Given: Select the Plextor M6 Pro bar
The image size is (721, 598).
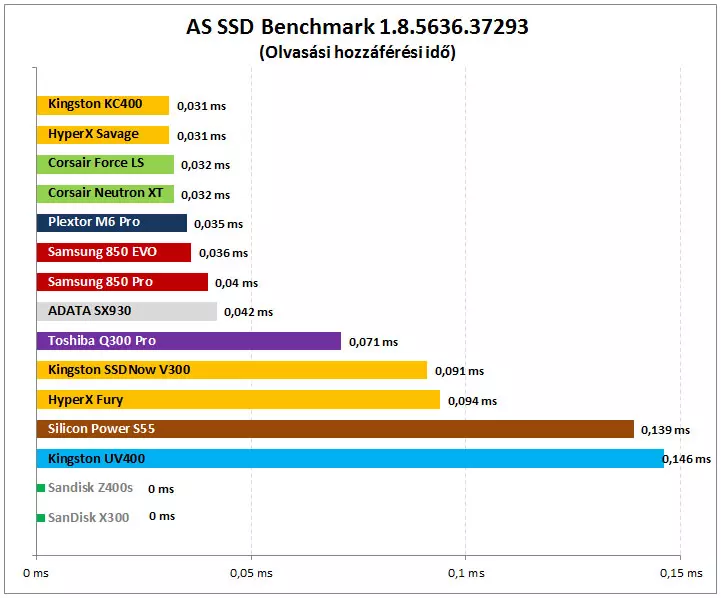Looking at the screenshot, I should click(112, 223).
